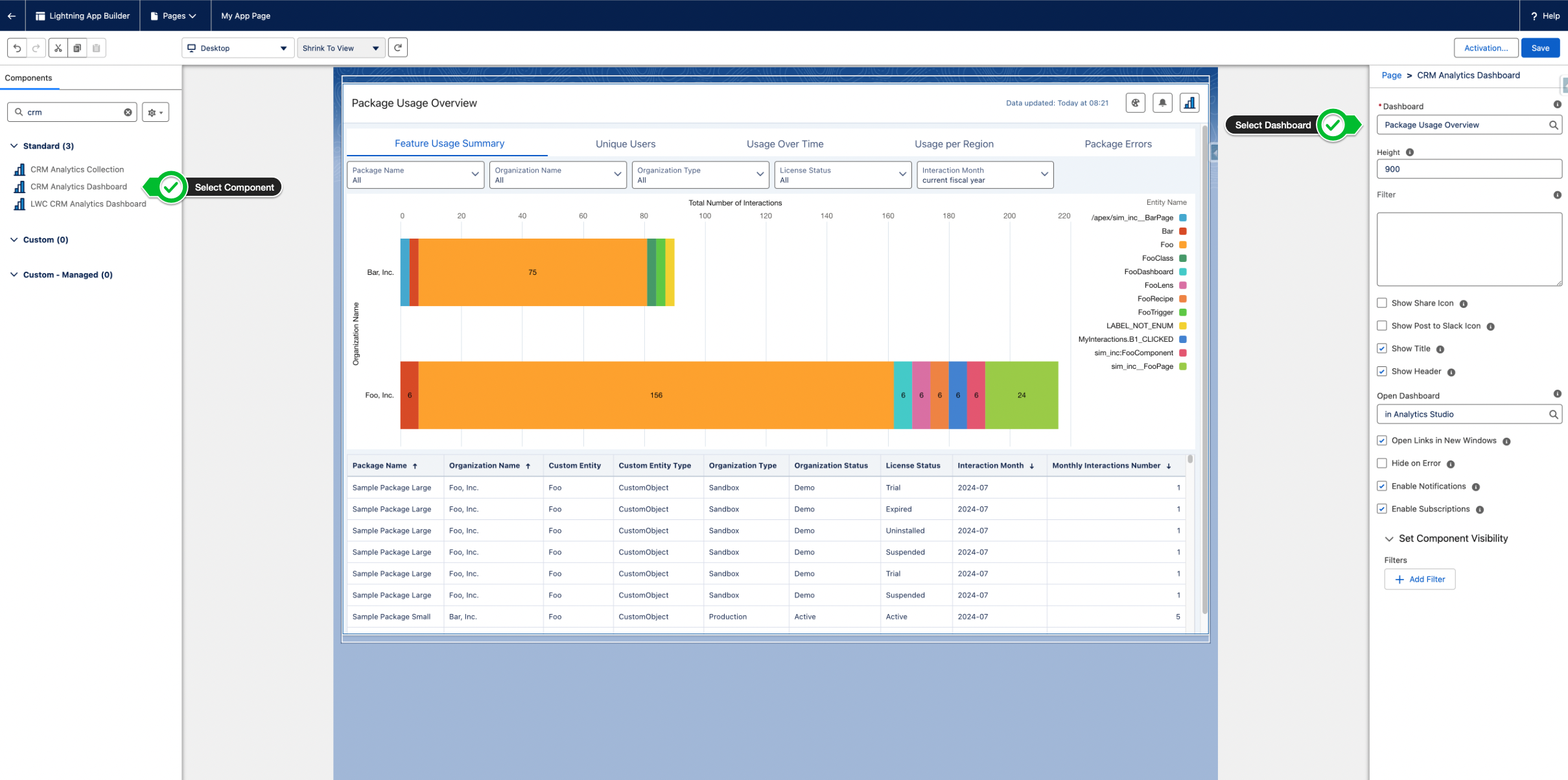Screen dimensions: 1568x780
Task: Switch to Package Errors tab
Action: pos(1118,144)
